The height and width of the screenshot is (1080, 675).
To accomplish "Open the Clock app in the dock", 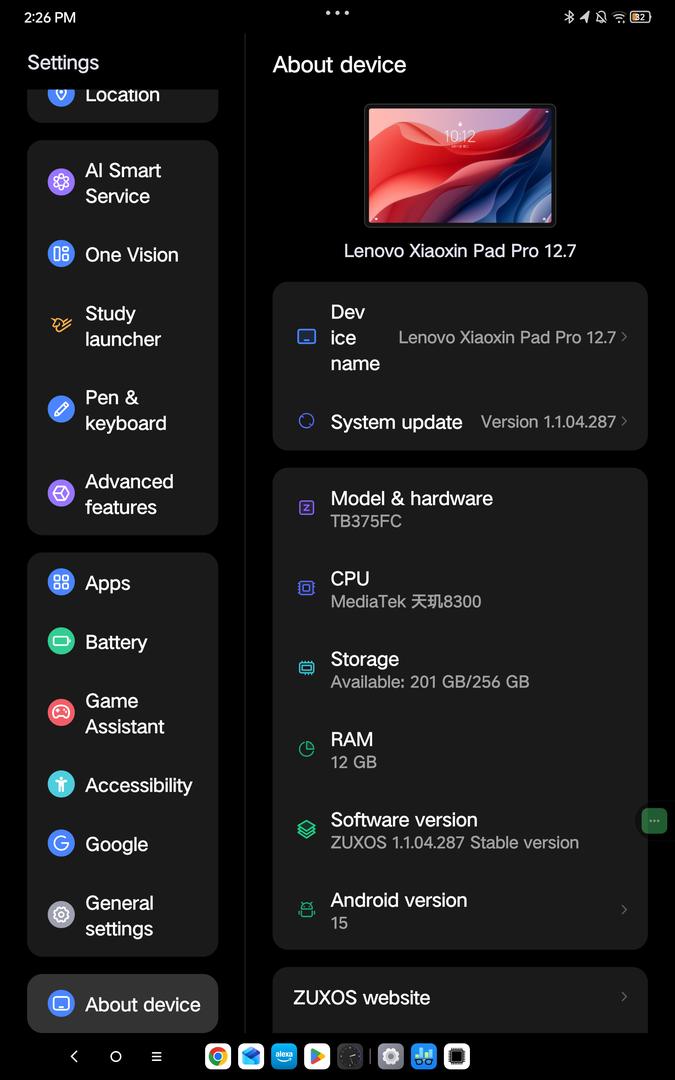I will coord(350,1056).
